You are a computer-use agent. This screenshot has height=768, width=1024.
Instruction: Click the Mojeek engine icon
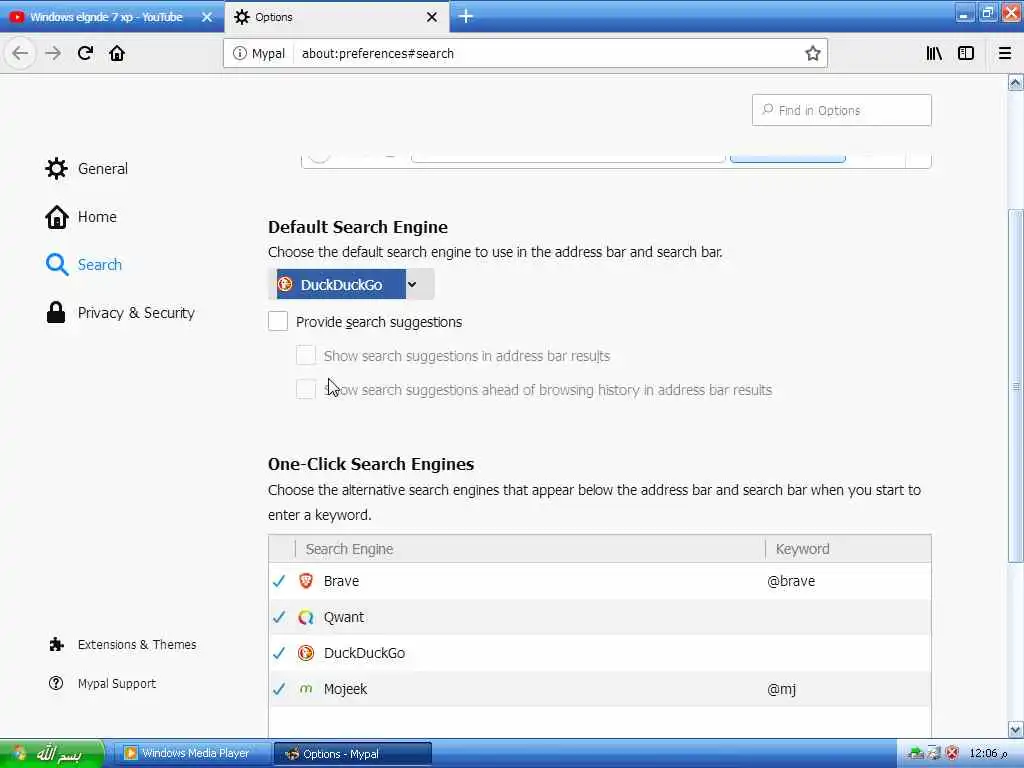[306, 688]
